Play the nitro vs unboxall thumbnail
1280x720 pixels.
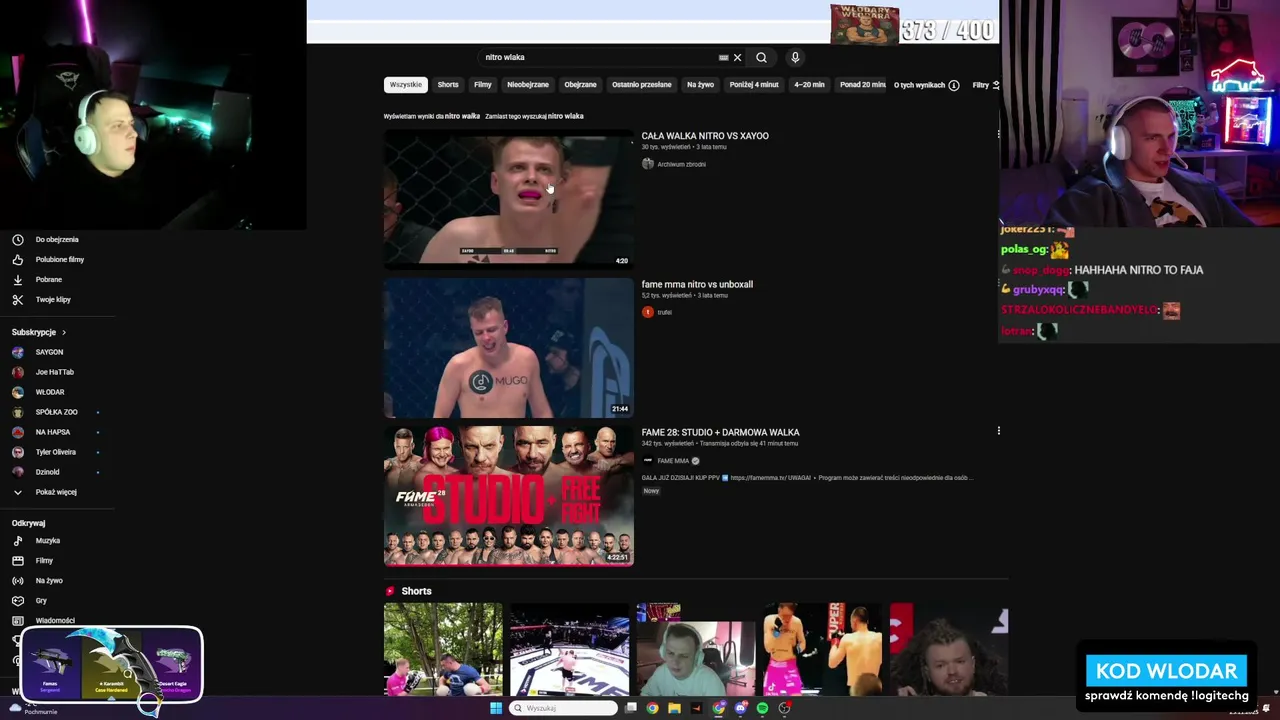click(508, 347)
